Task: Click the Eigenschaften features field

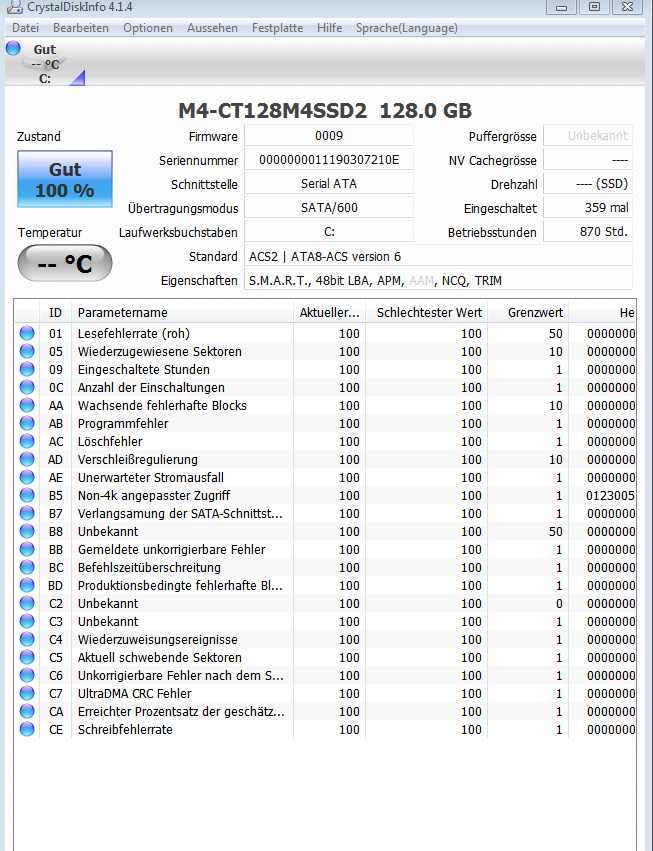Action: coord(438,280)
